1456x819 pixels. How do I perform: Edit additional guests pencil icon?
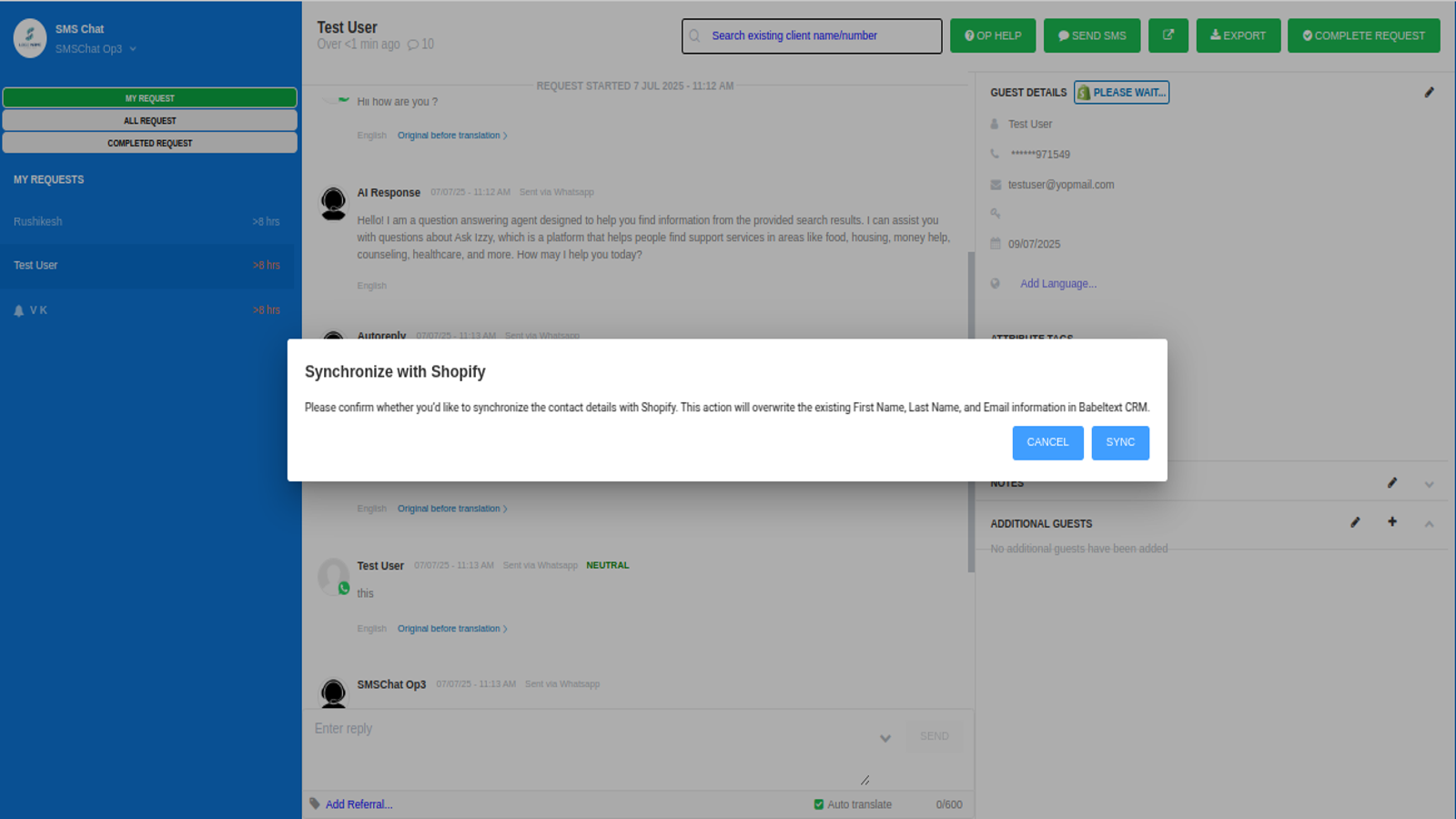coord(1355,522)
